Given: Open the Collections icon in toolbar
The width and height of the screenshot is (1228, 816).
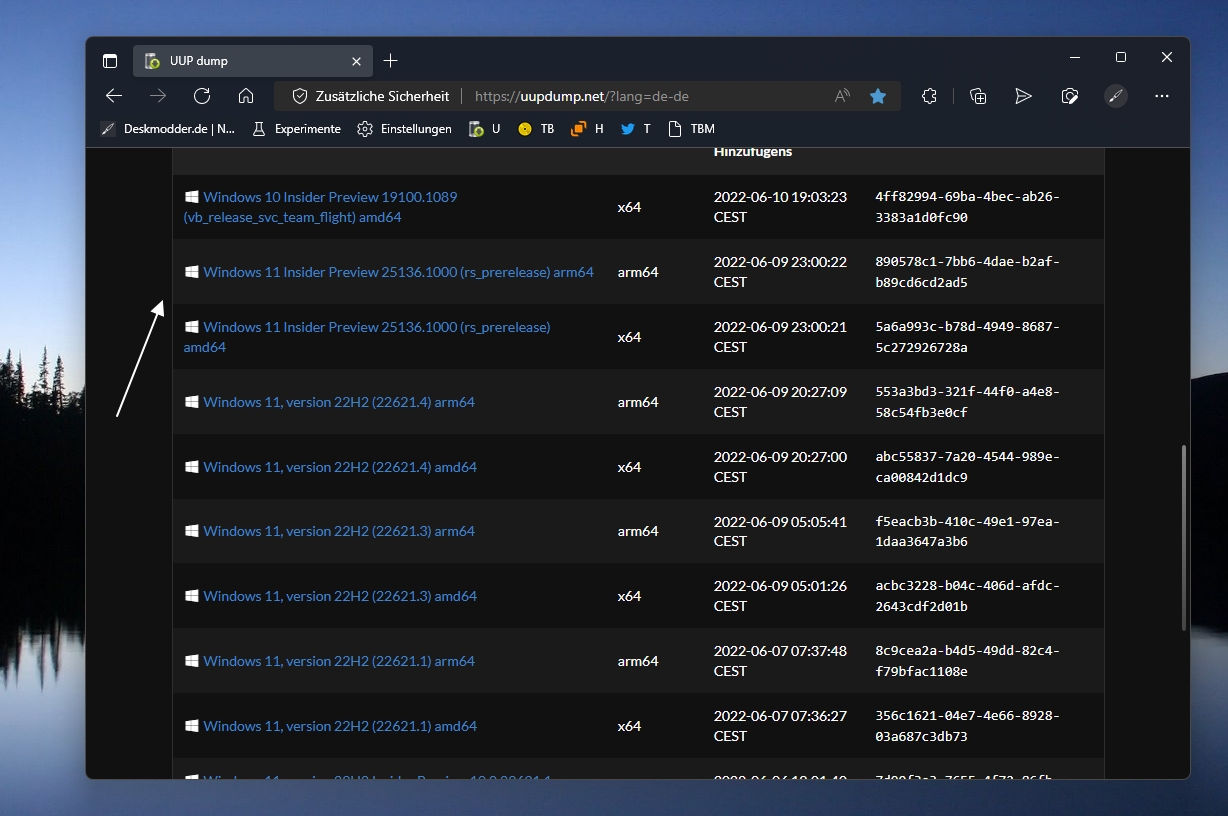Looking at the screenshot, I should [978, 96].
